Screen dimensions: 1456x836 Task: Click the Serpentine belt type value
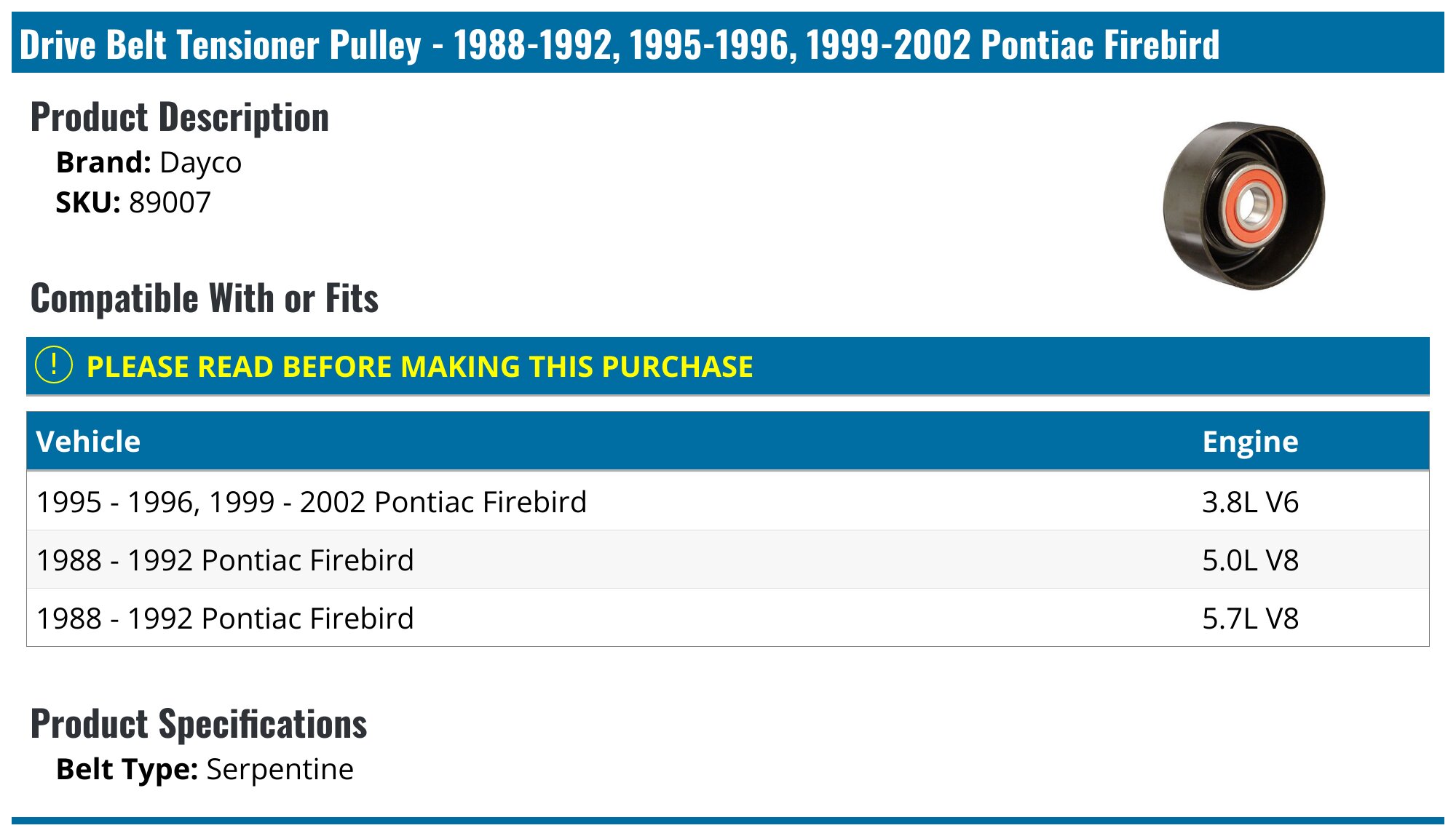point(280,769)
